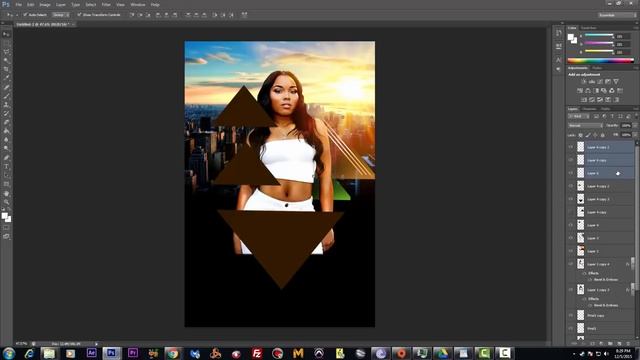Screen dimensions: 640x360
Task: Open the Essentials workspace dropdown
Action: (617, 15)
